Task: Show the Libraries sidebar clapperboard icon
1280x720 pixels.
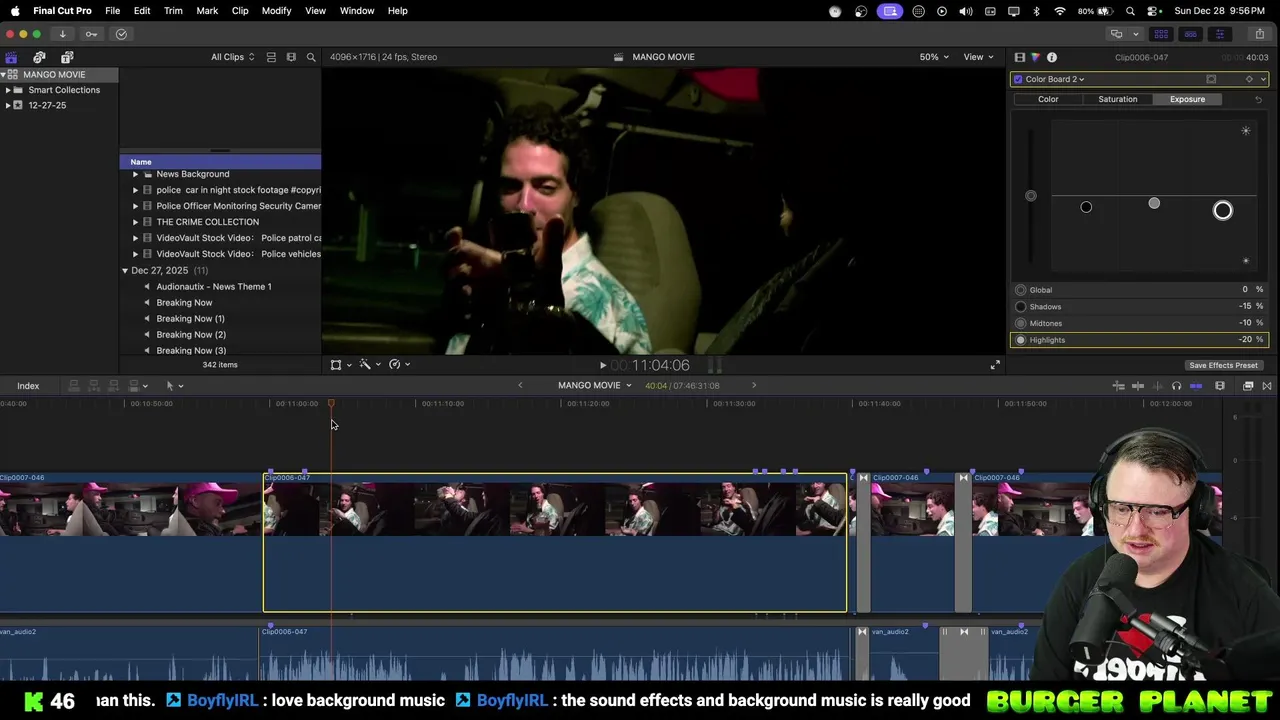Action: tap(11, 57)
